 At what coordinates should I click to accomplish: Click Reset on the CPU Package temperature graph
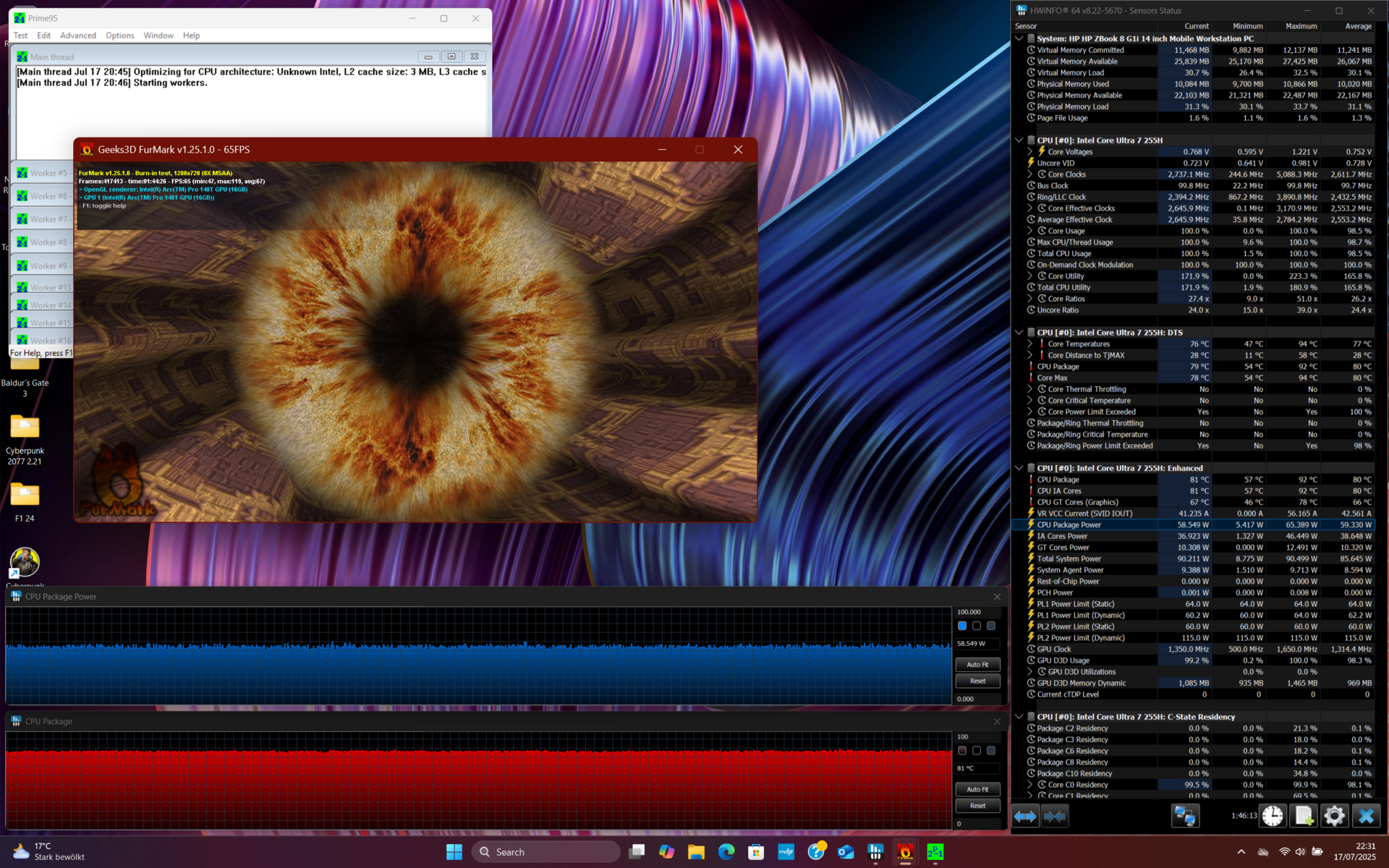(x=977, y=806)
